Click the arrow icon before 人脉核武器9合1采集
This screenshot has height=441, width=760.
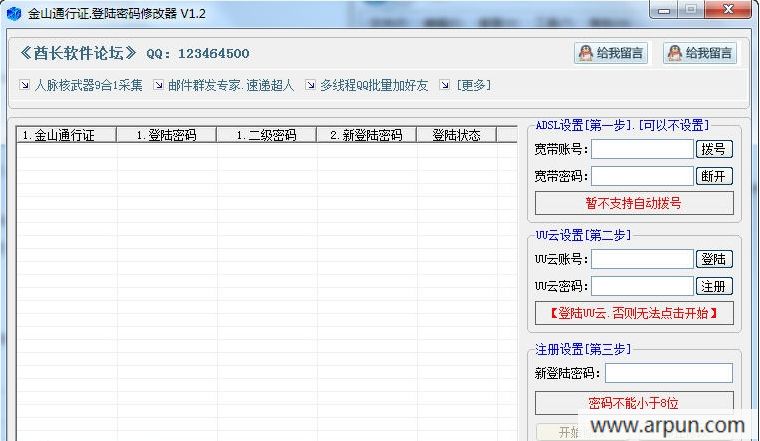click(24, 85)
